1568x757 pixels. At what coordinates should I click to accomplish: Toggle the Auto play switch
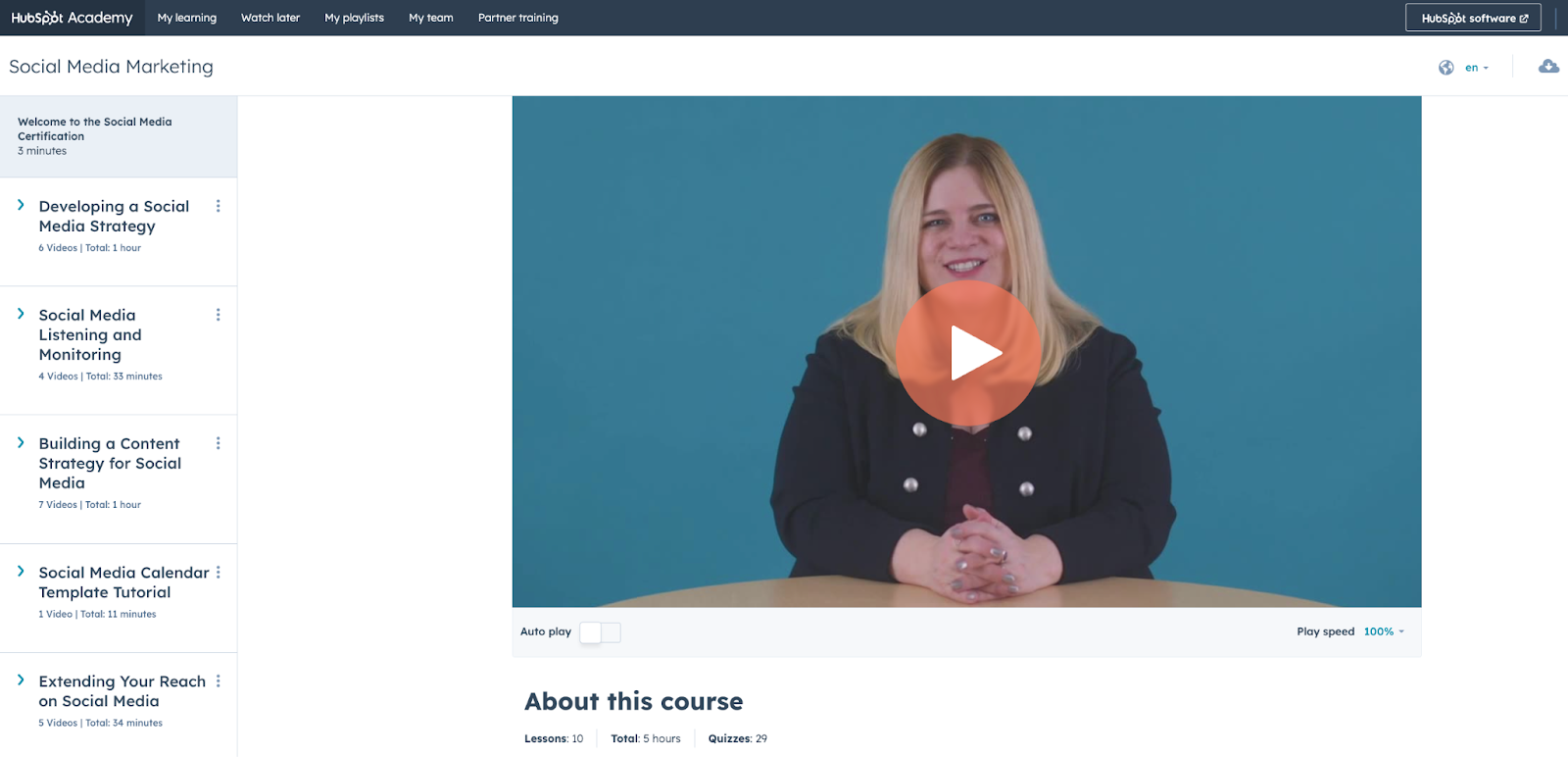click(600, 632)
